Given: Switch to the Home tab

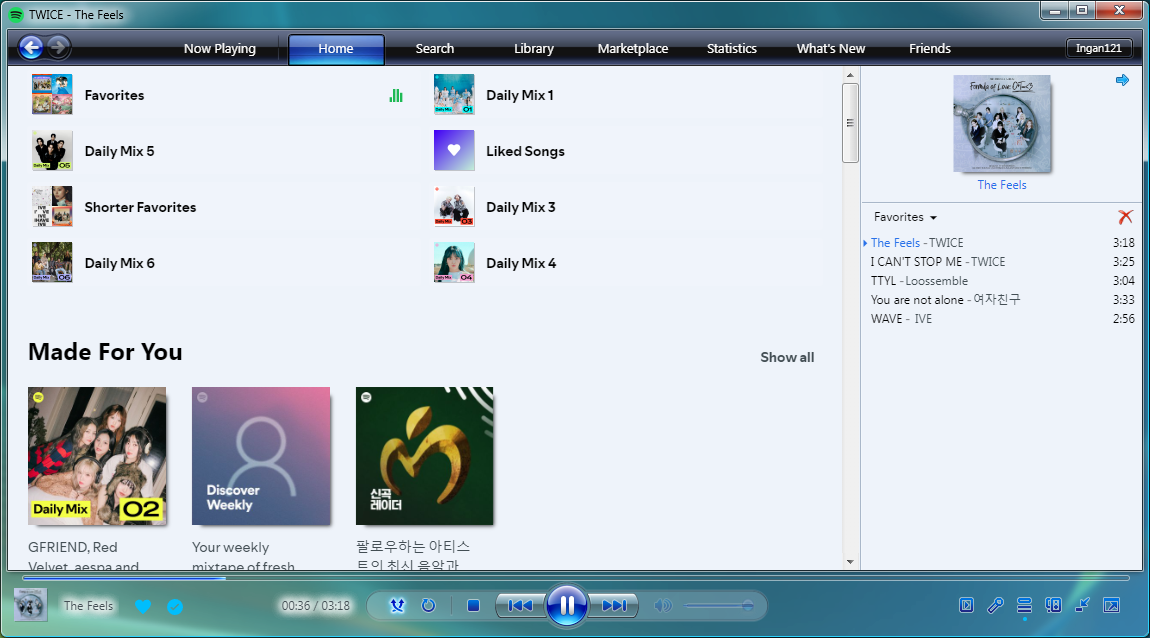Looking at the screenshot, I should tap(336, 48).
